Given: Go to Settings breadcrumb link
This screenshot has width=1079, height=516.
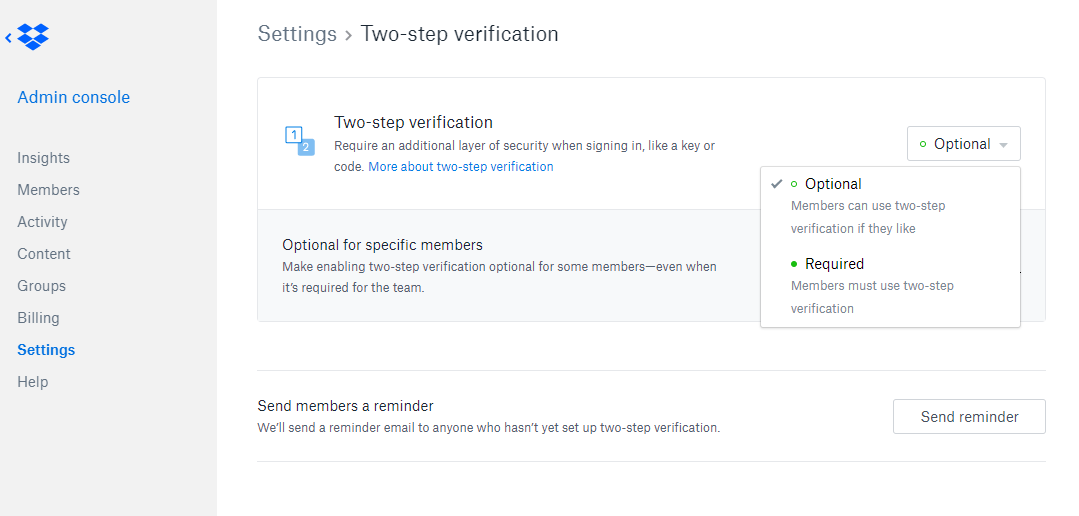Looking at the screenshot, I should click(x=297, y=34).
